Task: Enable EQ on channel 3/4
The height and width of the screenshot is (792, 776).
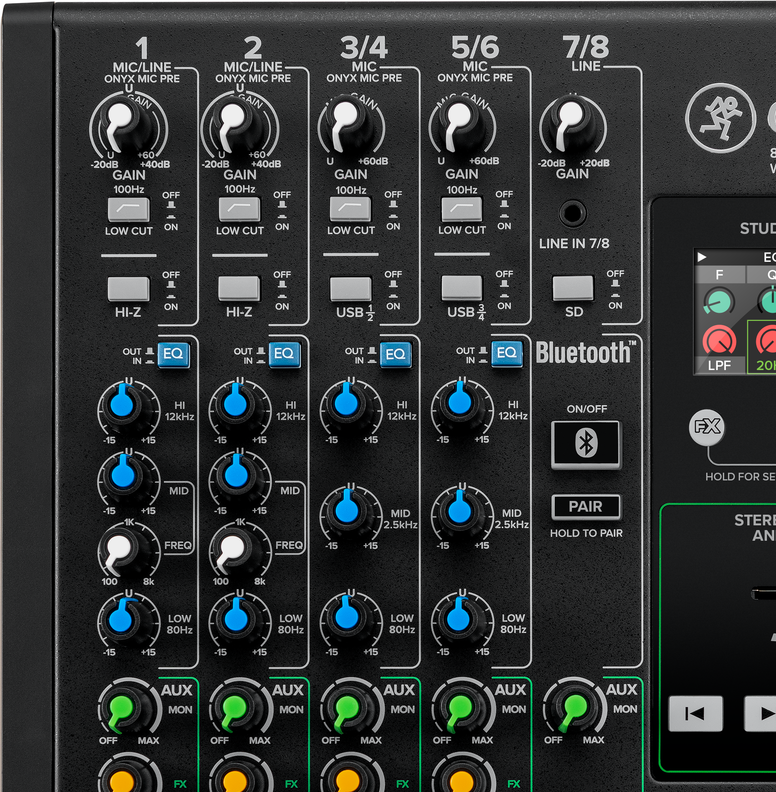Action: point(396,353)
